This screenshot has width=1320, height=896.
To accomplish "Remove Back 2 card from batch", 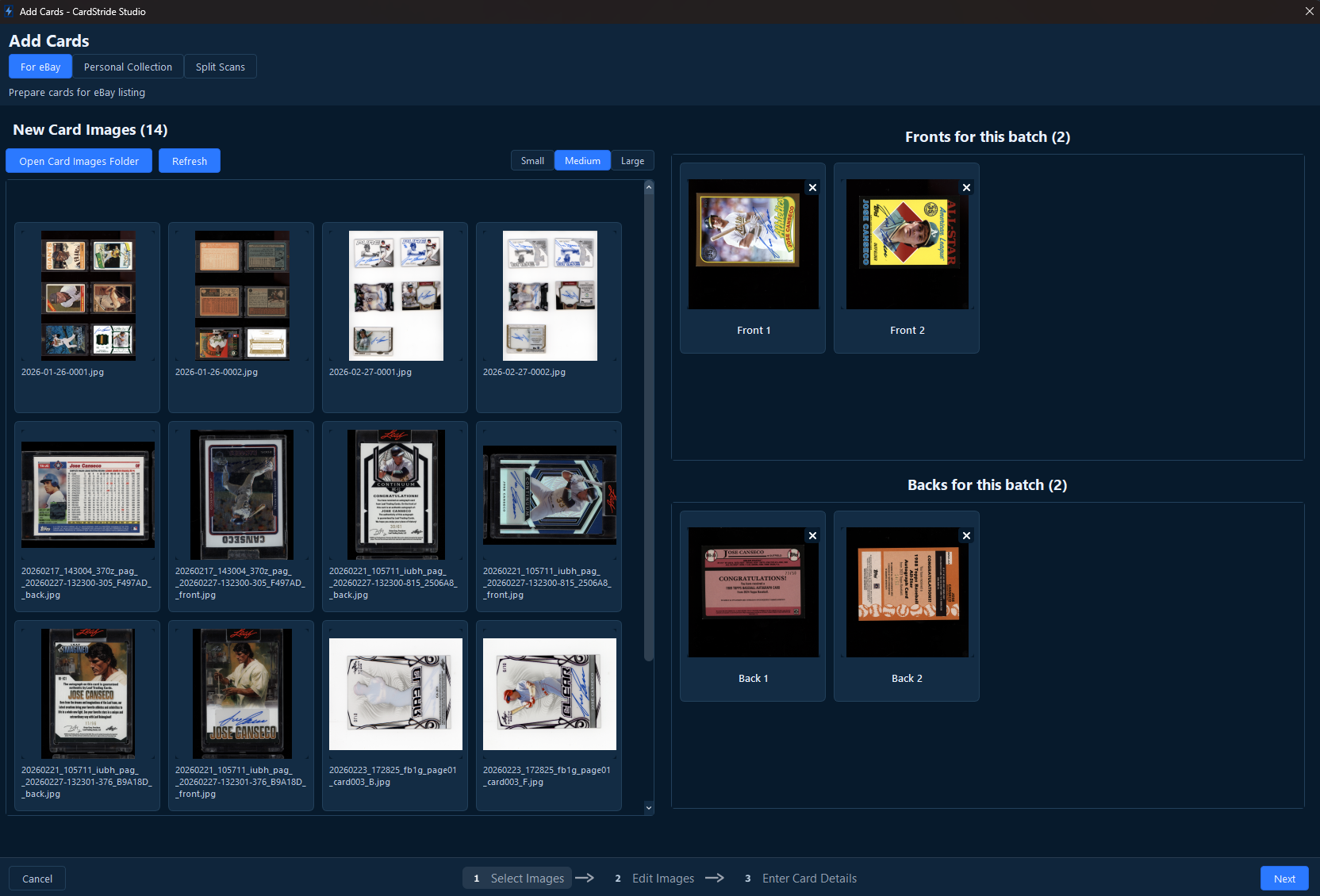I will [966, 536].
